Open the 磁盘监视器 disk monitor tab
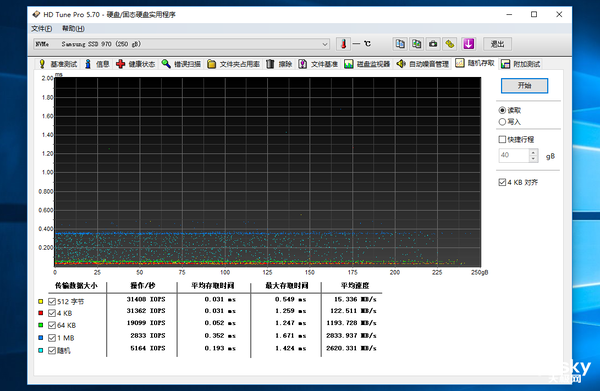Screen dimensions: 600x391 (x=367, y=64)
